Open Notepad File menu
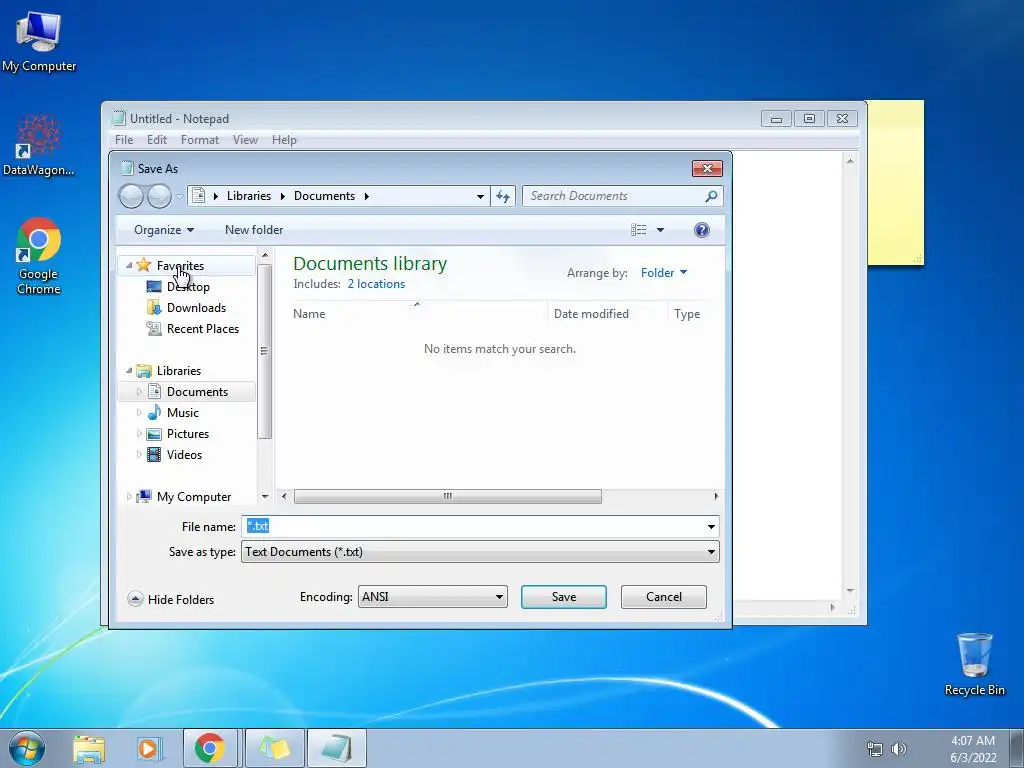 click(x=124, y=140)
